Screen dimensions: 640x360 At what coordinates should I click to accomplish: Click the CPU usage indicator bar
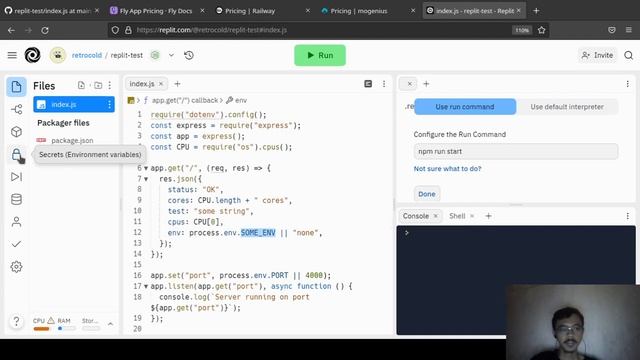tap(41, 329)
